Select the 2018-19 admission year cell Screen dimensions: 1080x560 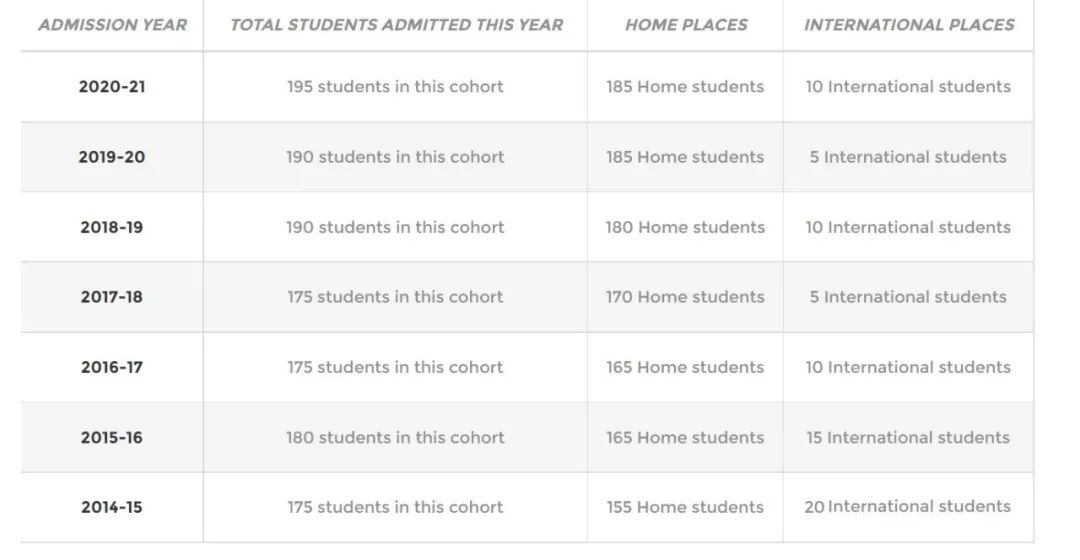[x=112, y=227]
